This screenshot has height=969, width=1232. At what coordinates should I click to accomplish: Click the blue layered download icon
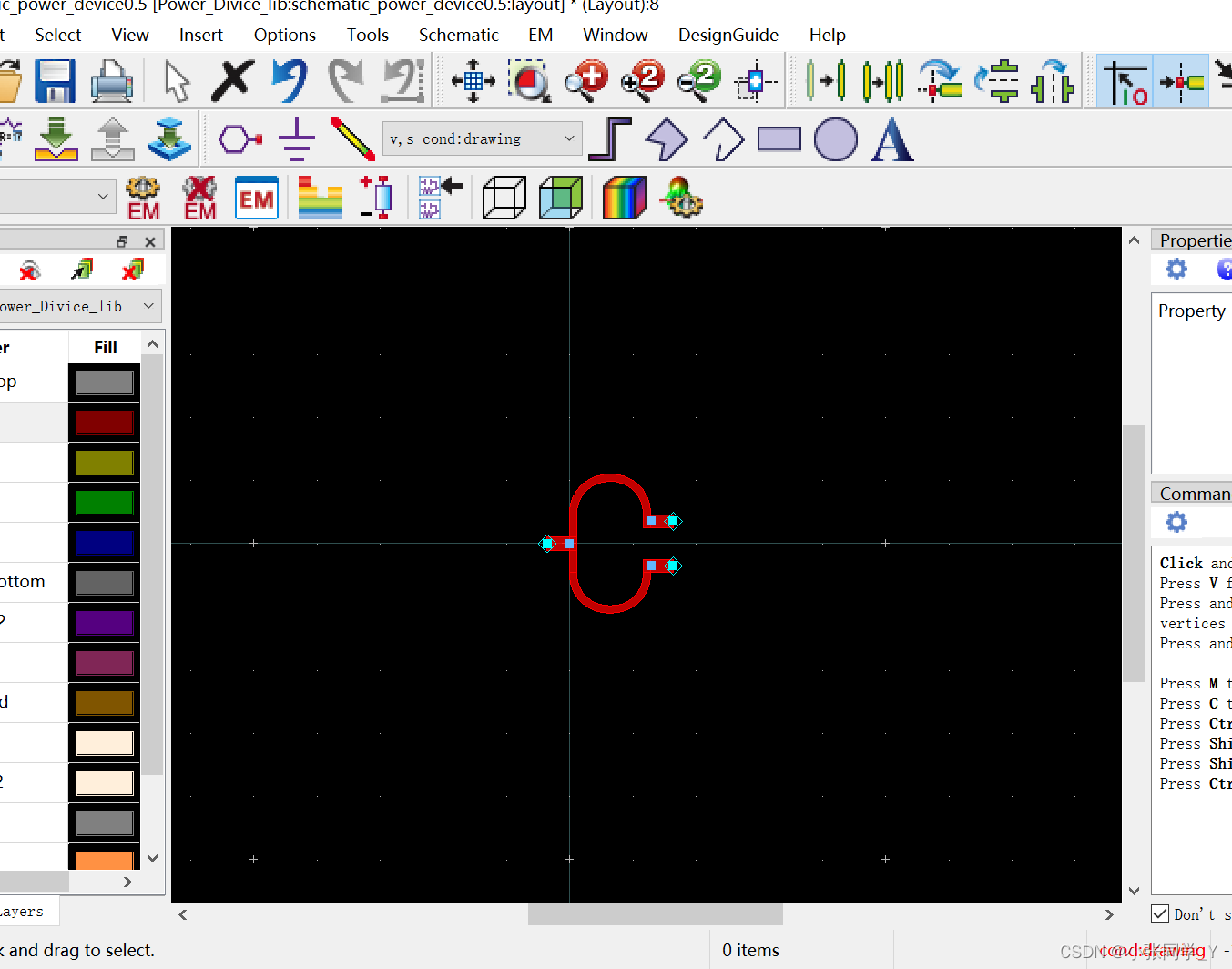[x=169, y=140]
